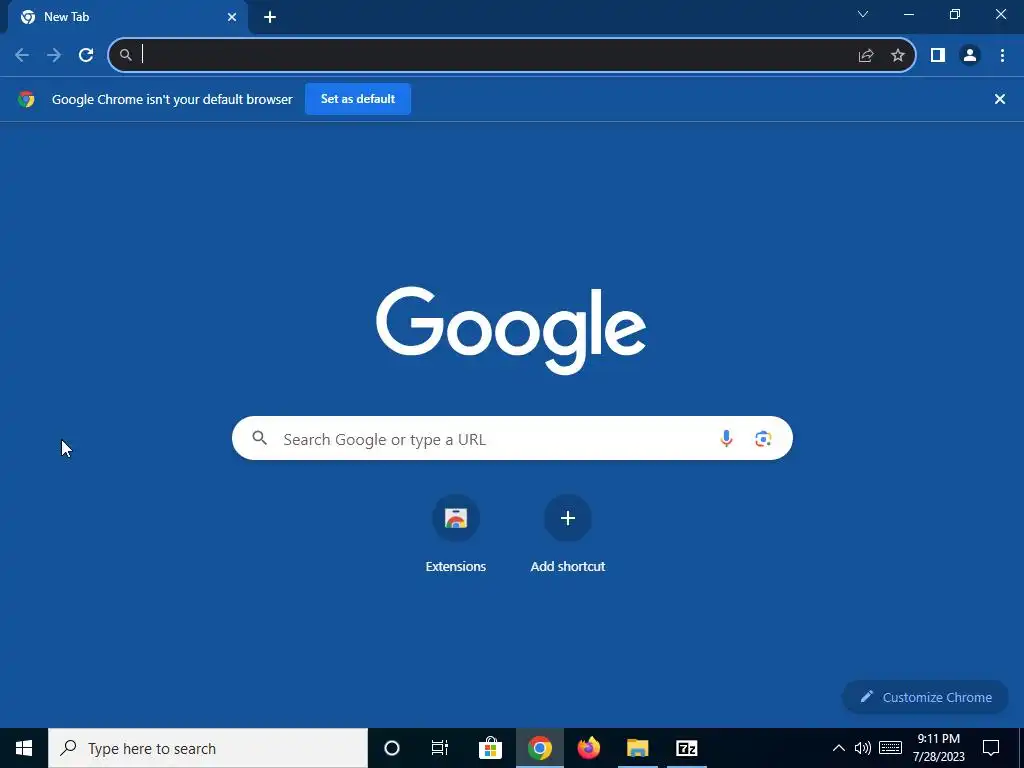This screenshot has height=768, width=1024.
Task: Open the notification center icon
Action: pyautogui.click(x=991, y=748)
